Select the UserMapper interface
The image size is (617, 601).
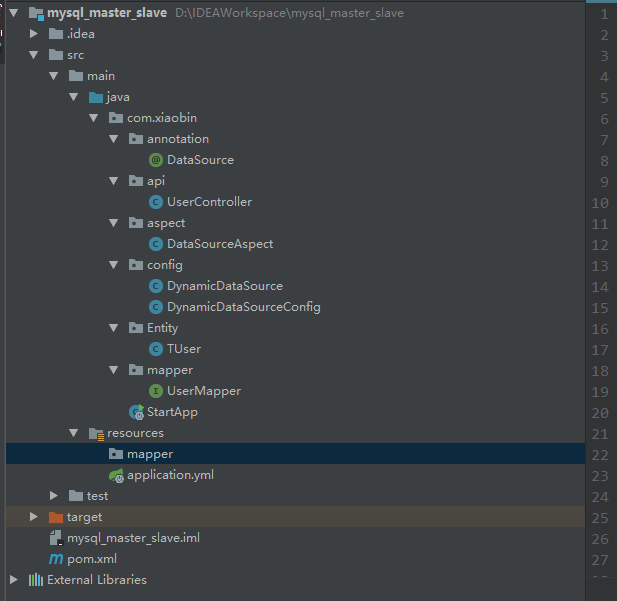(204, 391)
